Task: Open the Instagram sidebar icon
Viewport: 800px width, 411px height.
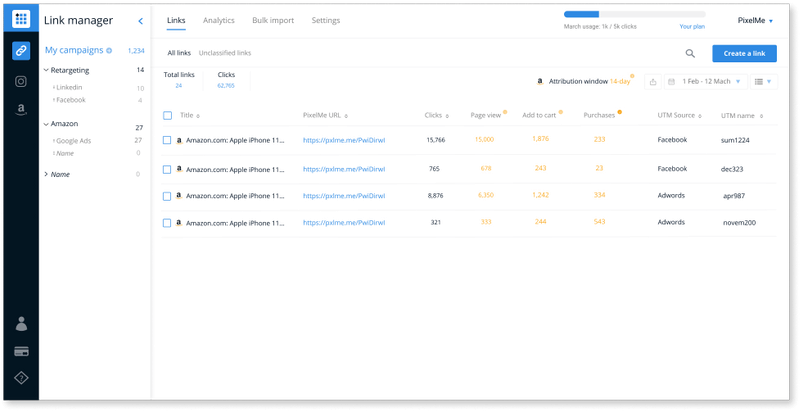Action: [21, 81]
